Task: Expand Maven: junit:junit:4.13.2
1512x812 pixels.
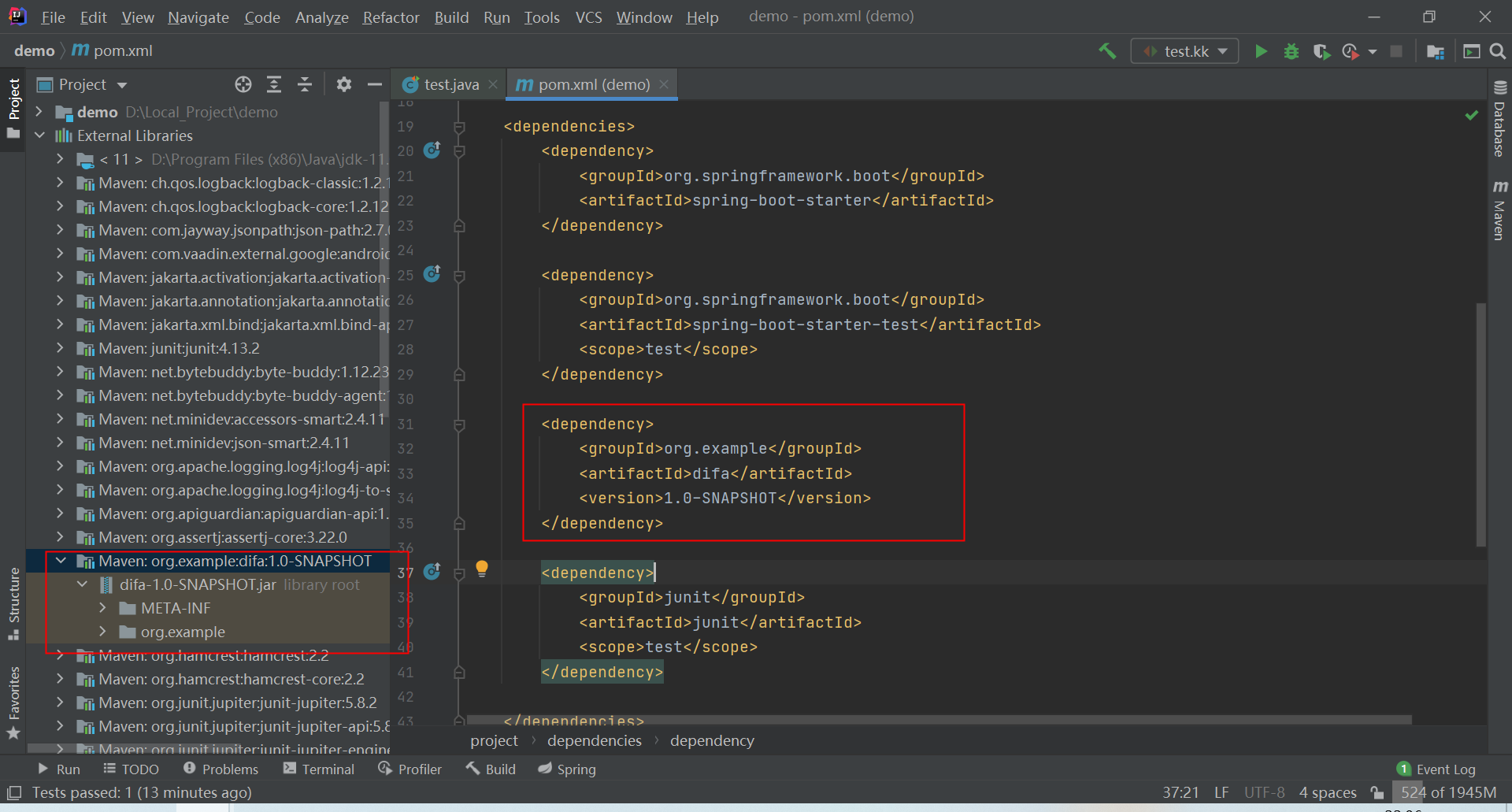Action: click(x=60, y=348)
